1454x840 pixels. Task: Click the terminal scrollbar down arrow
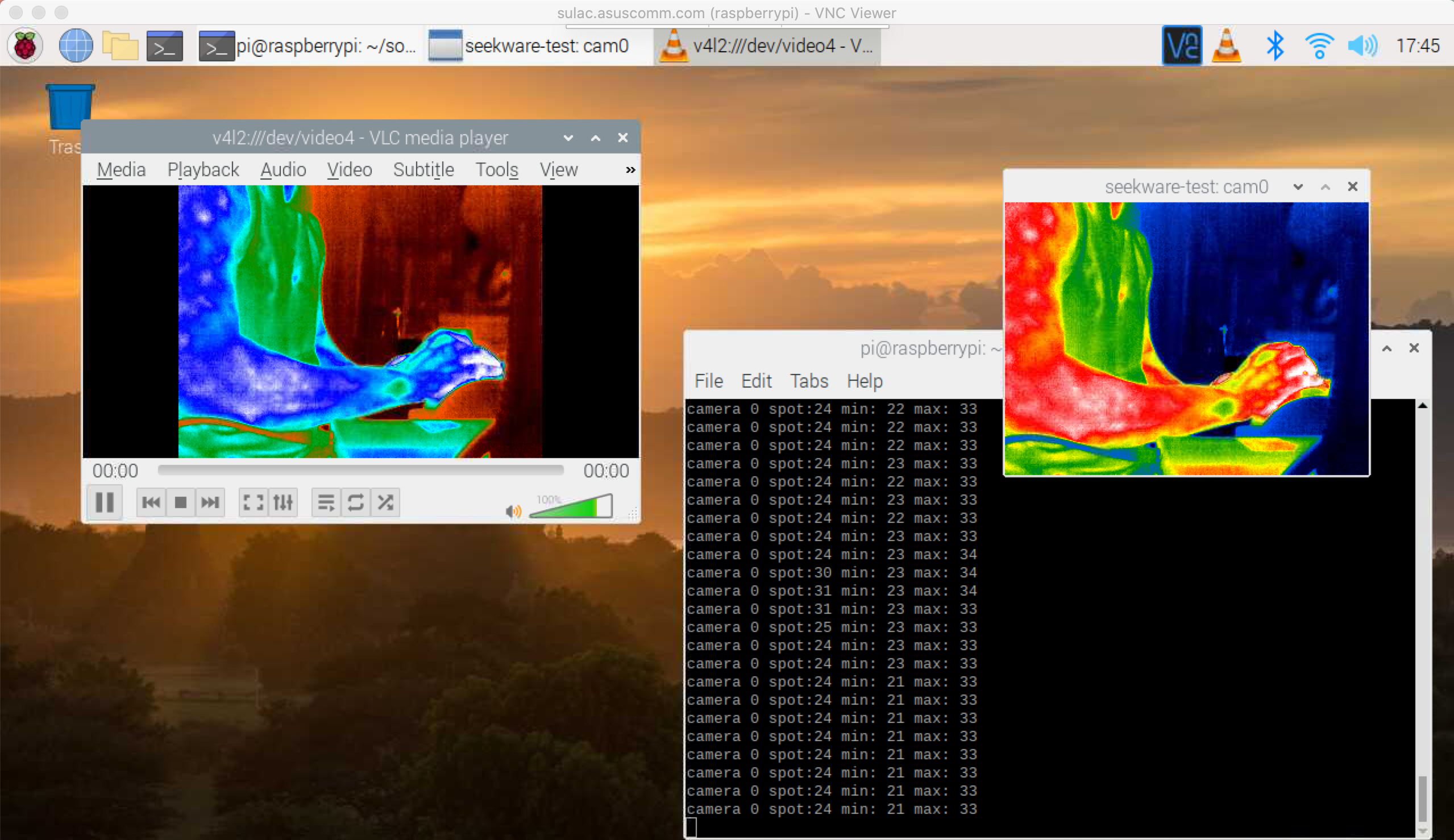tap(1423, 831)
